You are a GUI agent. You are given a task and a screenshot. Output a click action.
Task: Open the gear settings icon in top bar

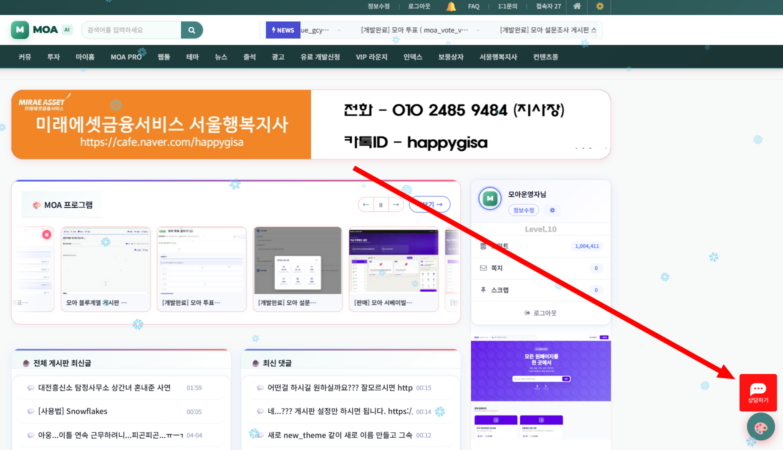pos(599,6)
